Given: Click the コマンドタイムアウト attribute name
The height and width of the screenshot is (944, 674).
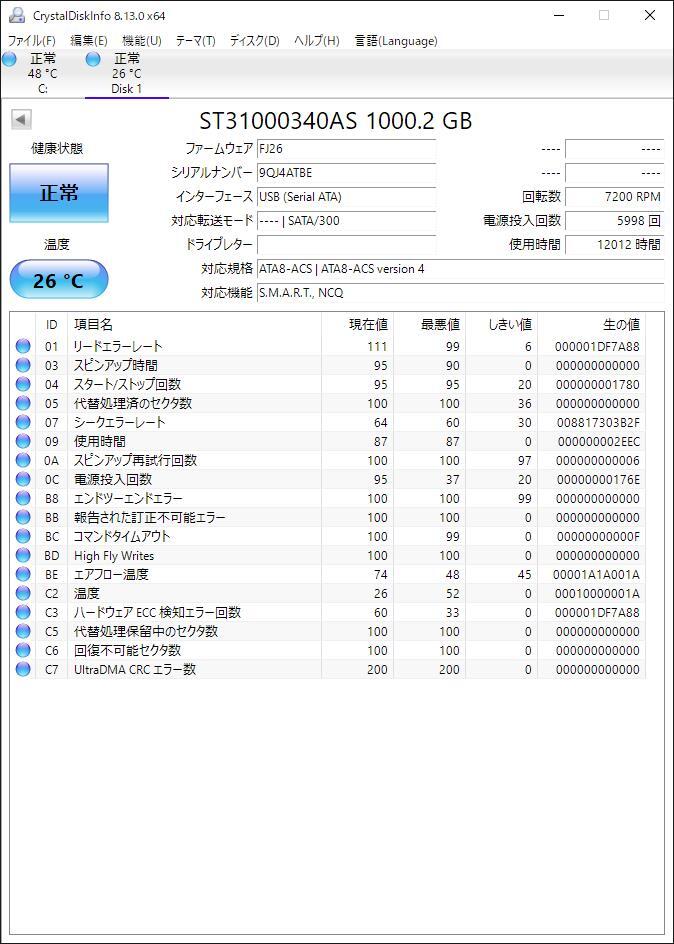Looking at the screenshot, I should pos(122,536).
